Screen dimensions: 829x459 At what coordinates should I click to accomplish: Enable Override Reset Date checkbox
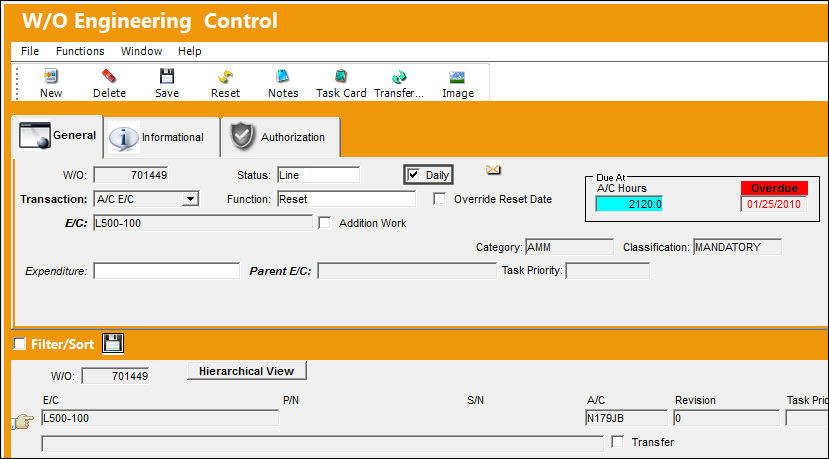click(439, 199)
